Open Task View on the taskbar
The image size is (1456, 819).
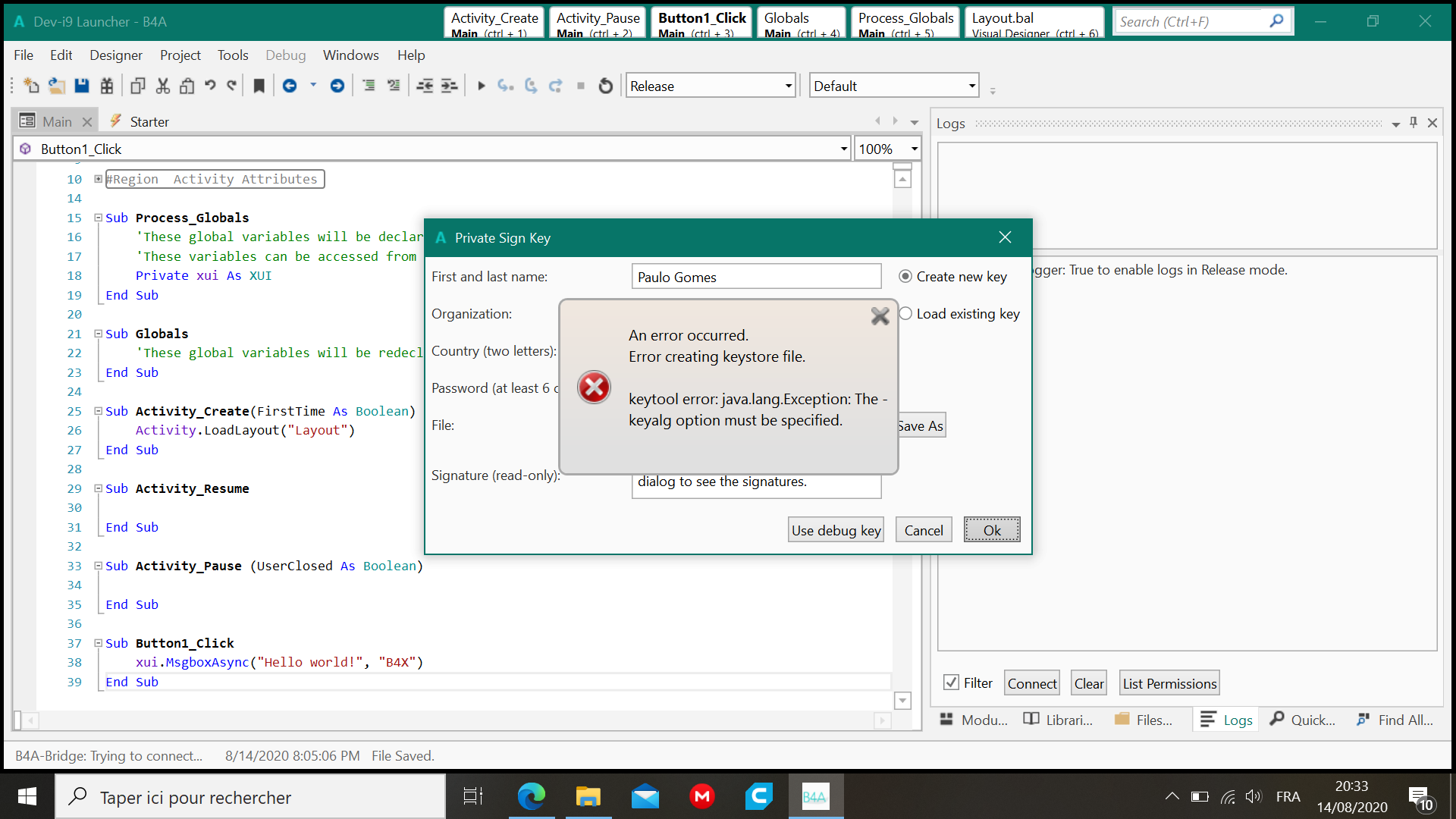pyautogui.click(x=473, y=796)
